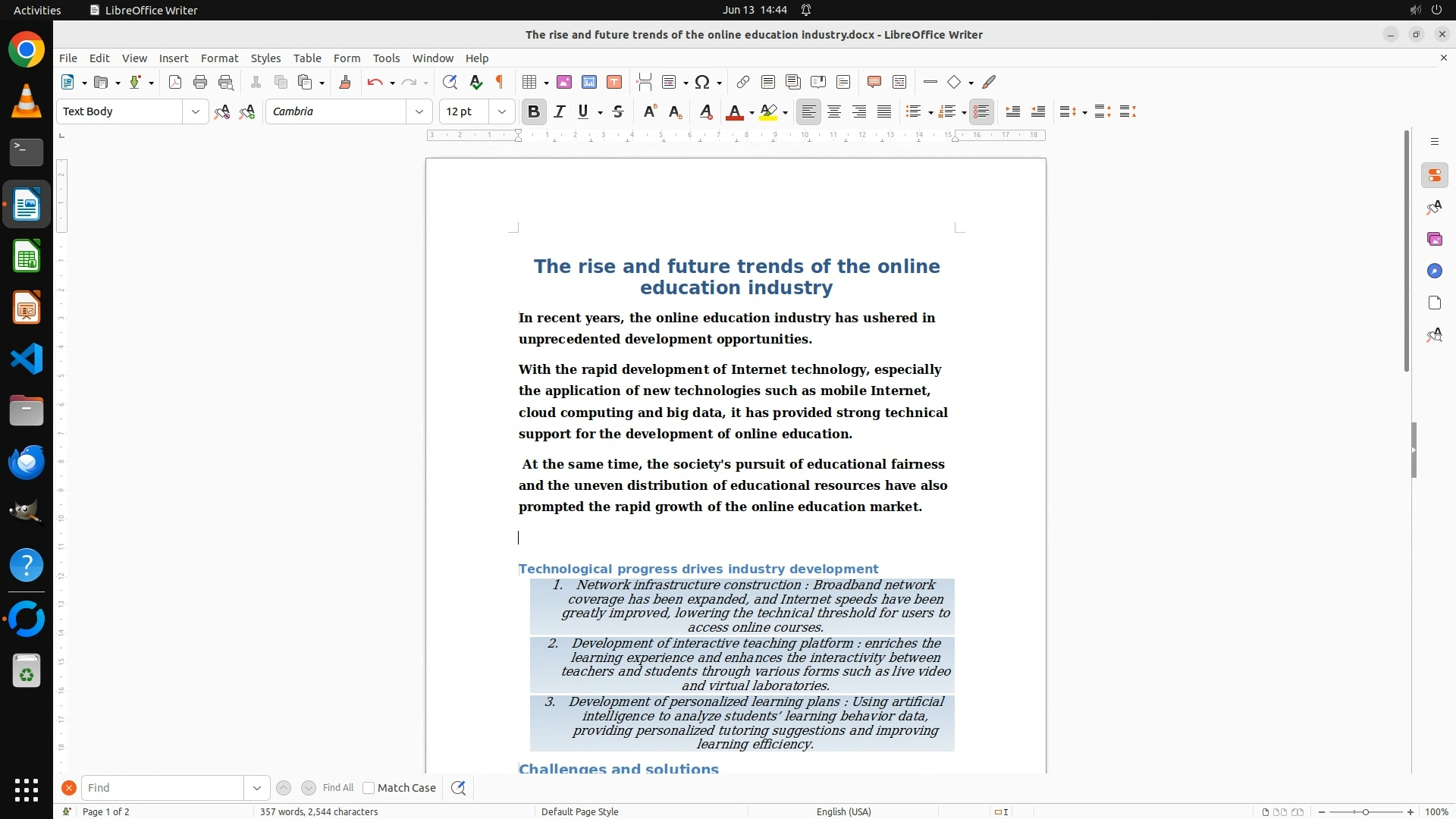Click the zoom slider in status bar
Viewport: 1456px width, 819px height.
(x=1366, y=811)
